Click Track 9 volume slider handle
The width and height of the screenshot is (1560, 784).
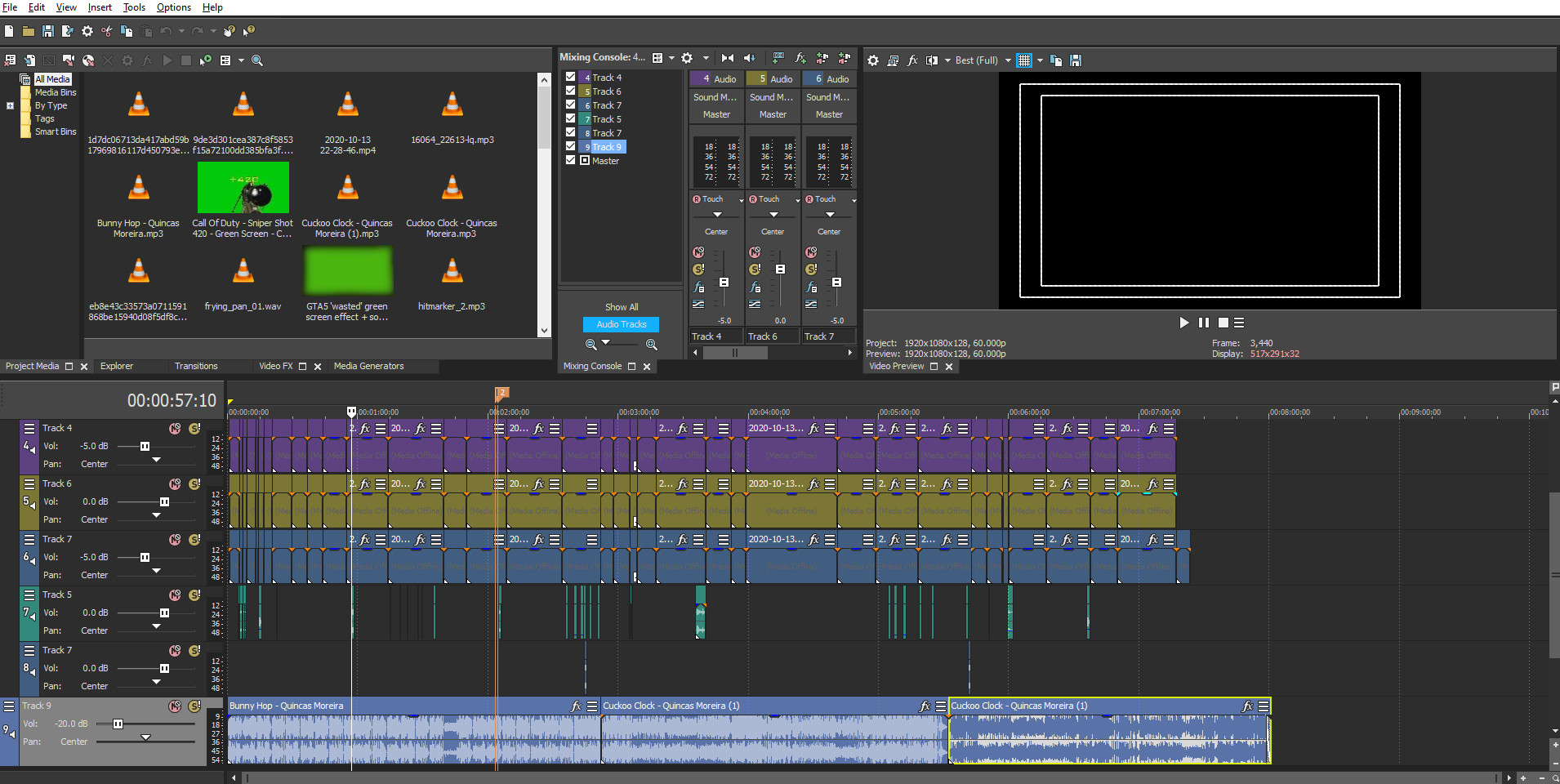click(118, 724)
